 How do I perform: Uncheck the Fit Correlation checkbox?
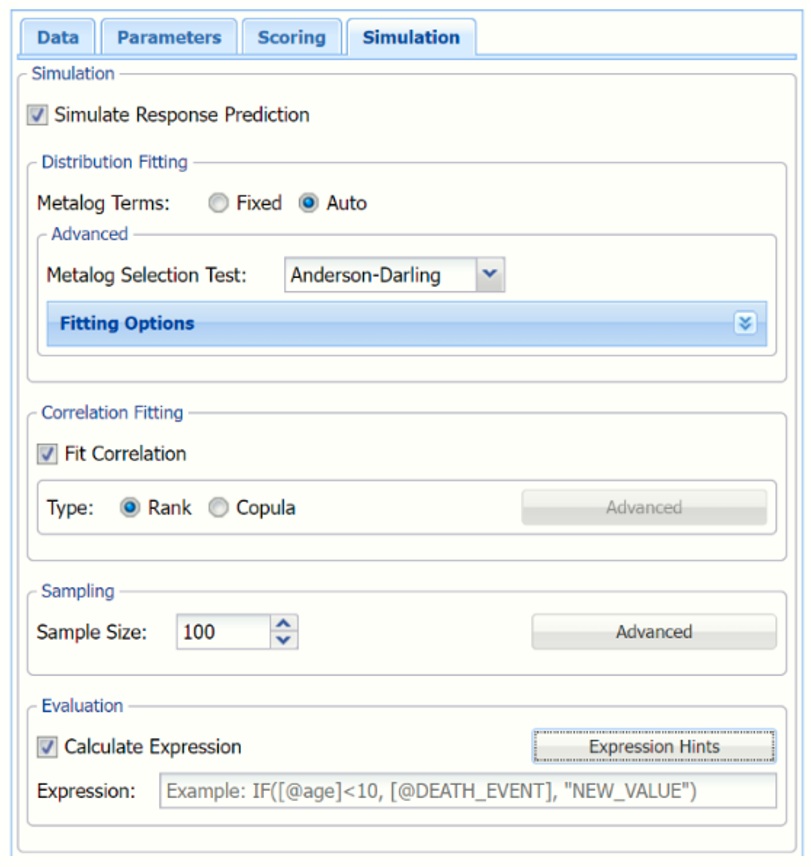click(x=47, y=454)
